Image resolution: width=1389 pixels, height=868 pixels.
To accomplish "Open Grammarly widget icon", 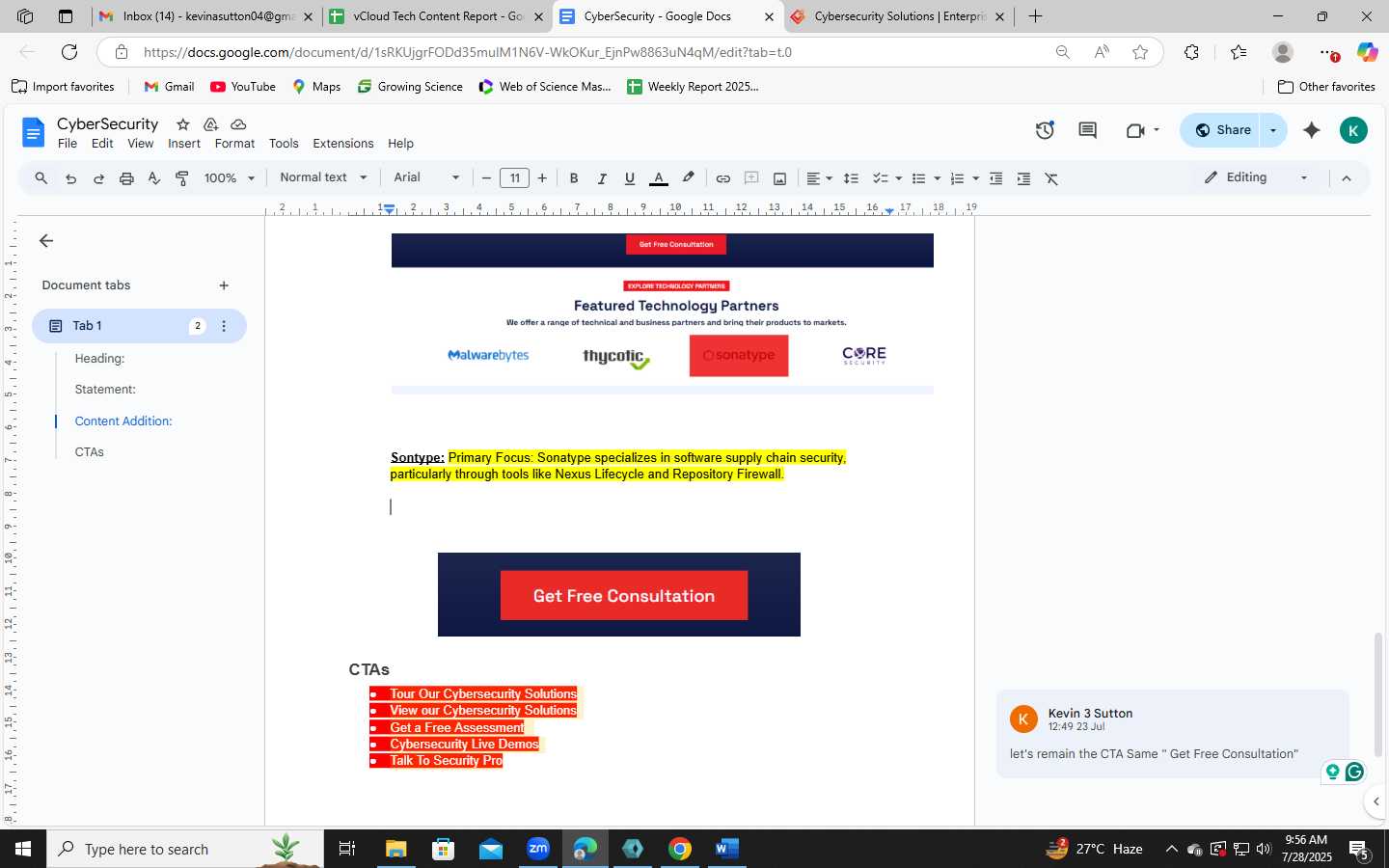I will pos(1354,772).
